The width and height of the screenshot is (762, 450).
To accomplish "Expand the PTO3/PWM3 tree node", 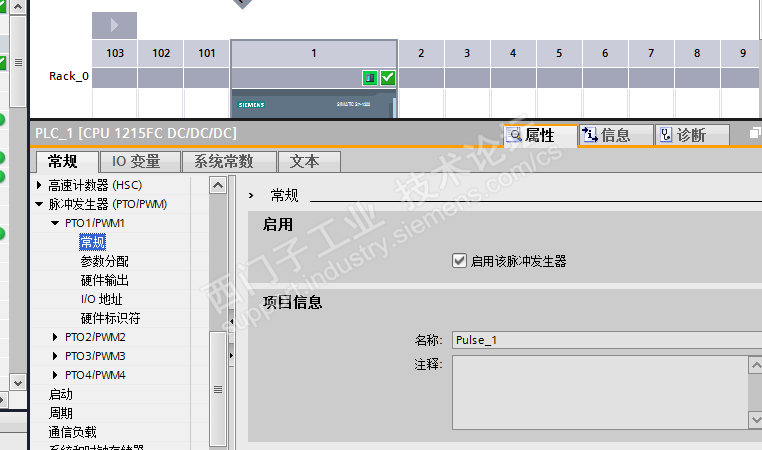I will (55, 356).
